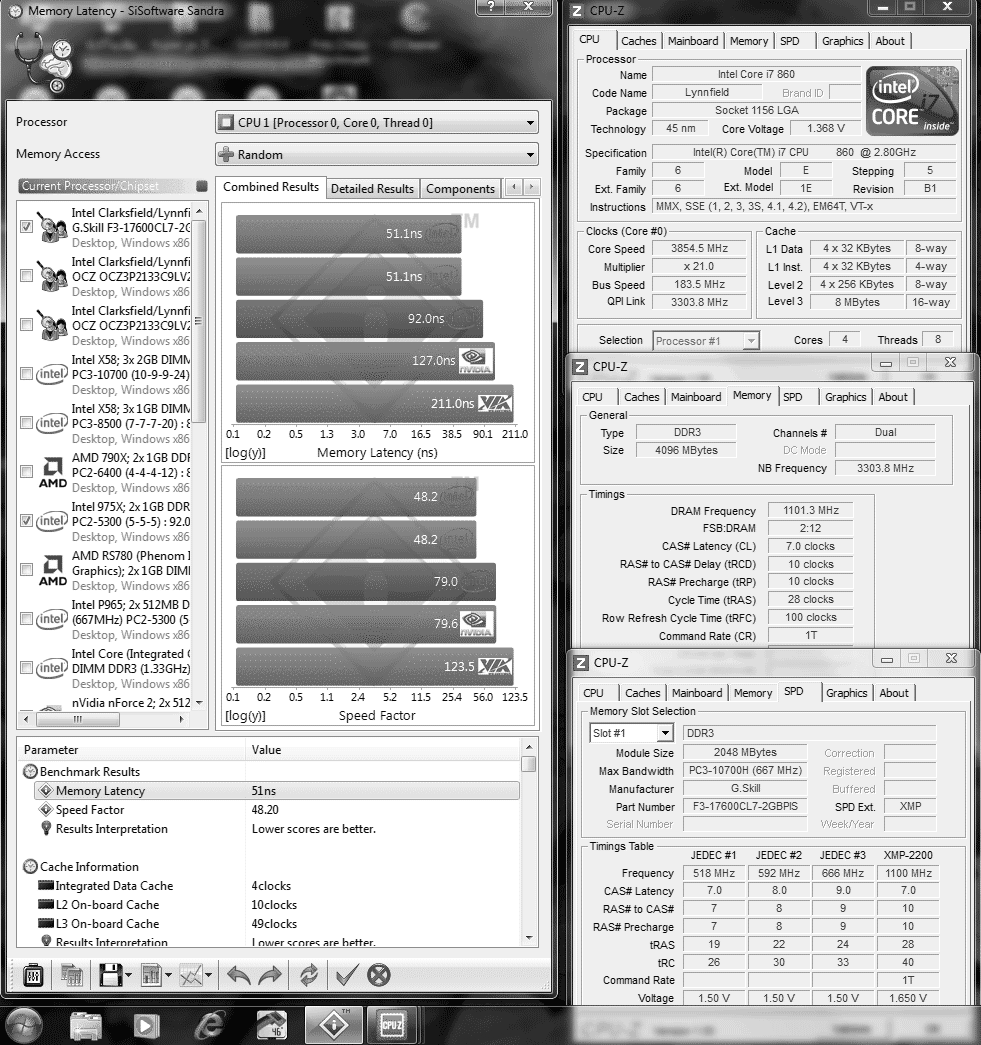This screenshot has height=1045, width=981.
Task: Click the chart graph icon in Sandra toolbar
Action: pyautogui.click(x=191, y=976)
